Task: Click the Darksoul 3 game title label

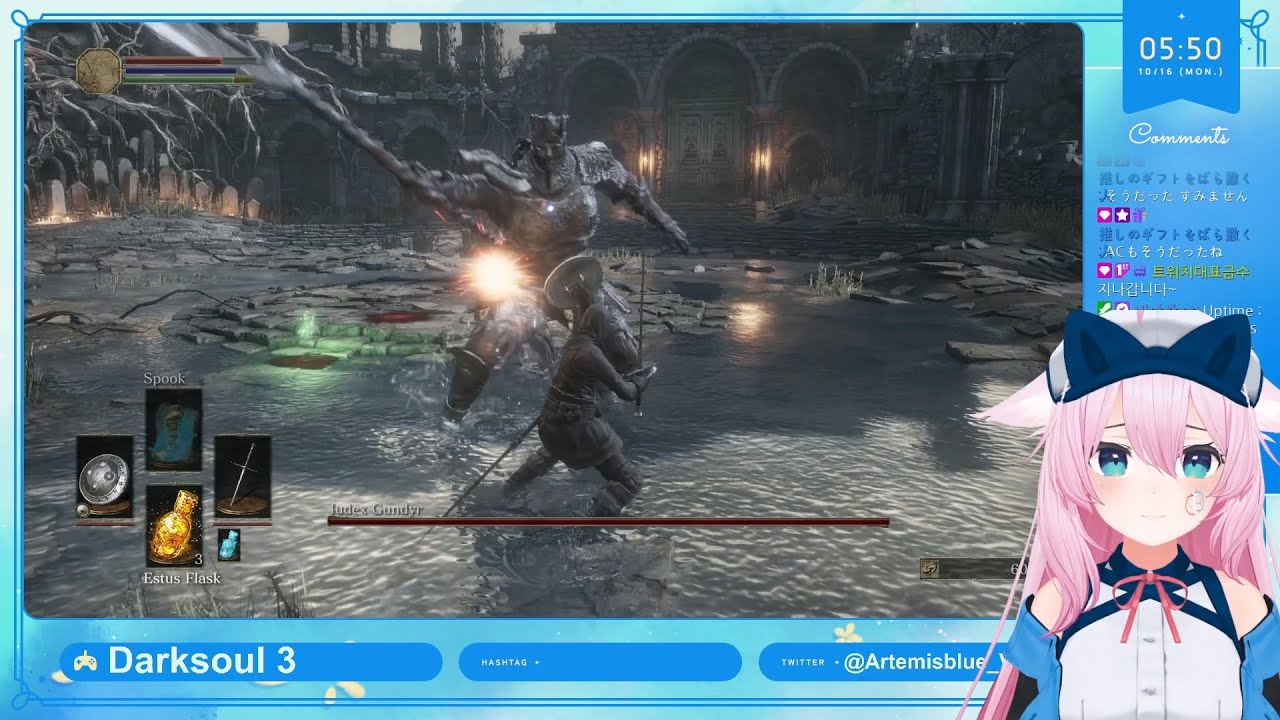Action: [x=202, y=661]
